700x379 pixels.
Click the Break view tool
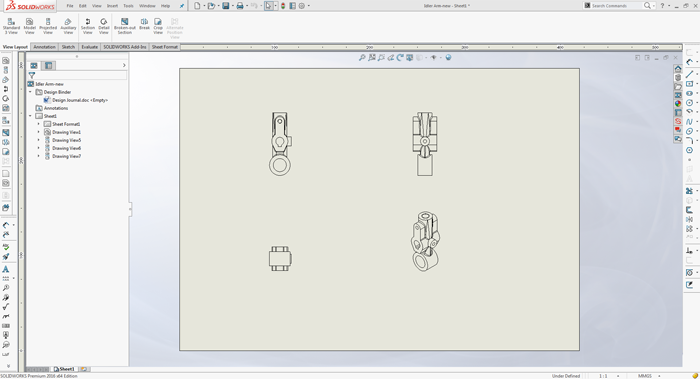coord(144,24)
